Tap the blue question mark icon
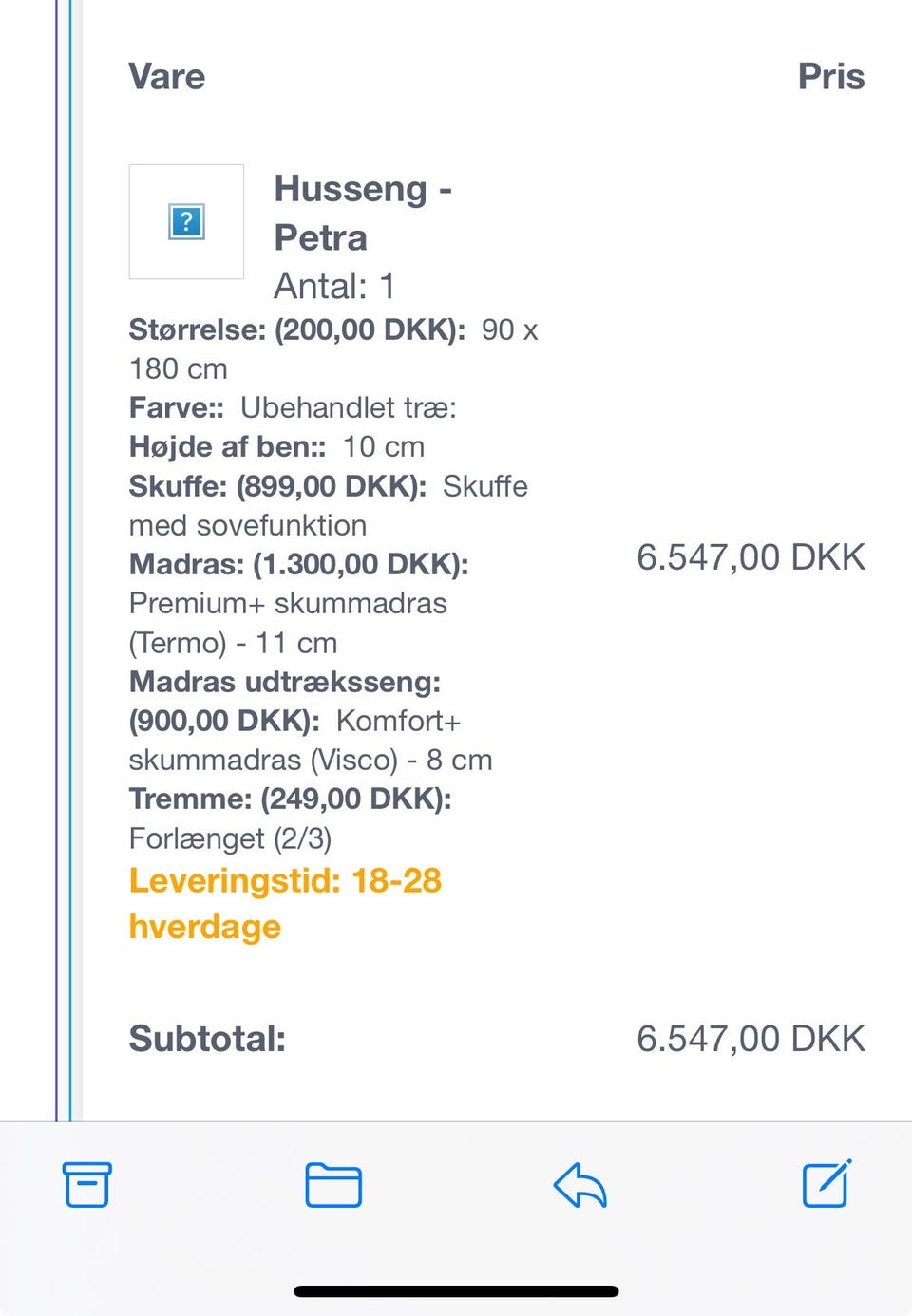The width and height of the screenshot is (912, 1316). coord(186,221)
